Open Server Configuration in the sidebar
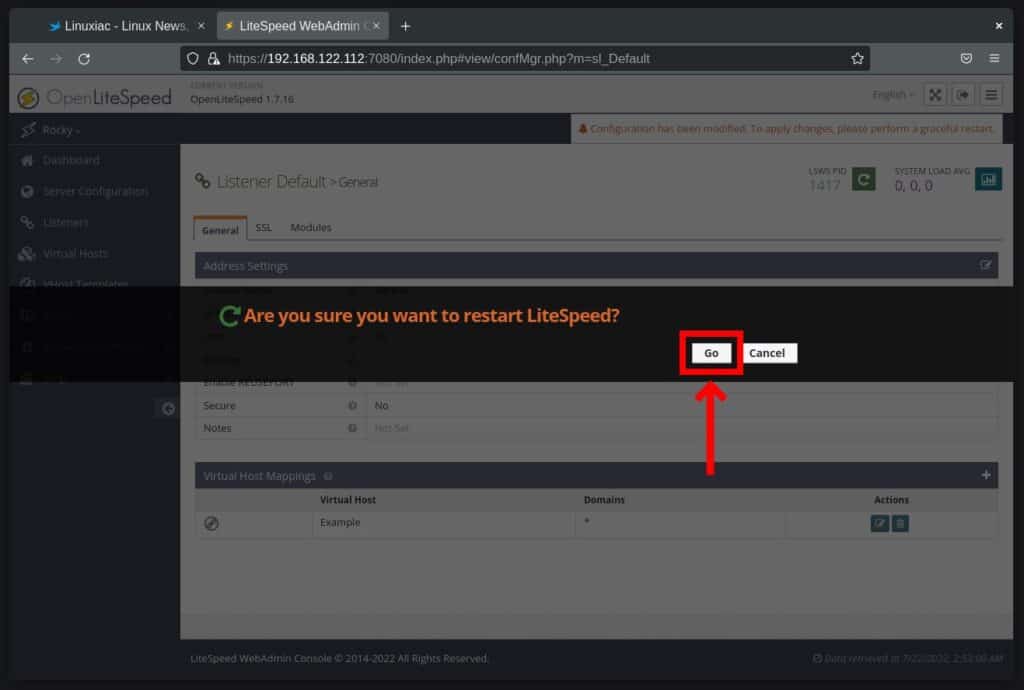 pyautogui.click(x=95, y=191)
